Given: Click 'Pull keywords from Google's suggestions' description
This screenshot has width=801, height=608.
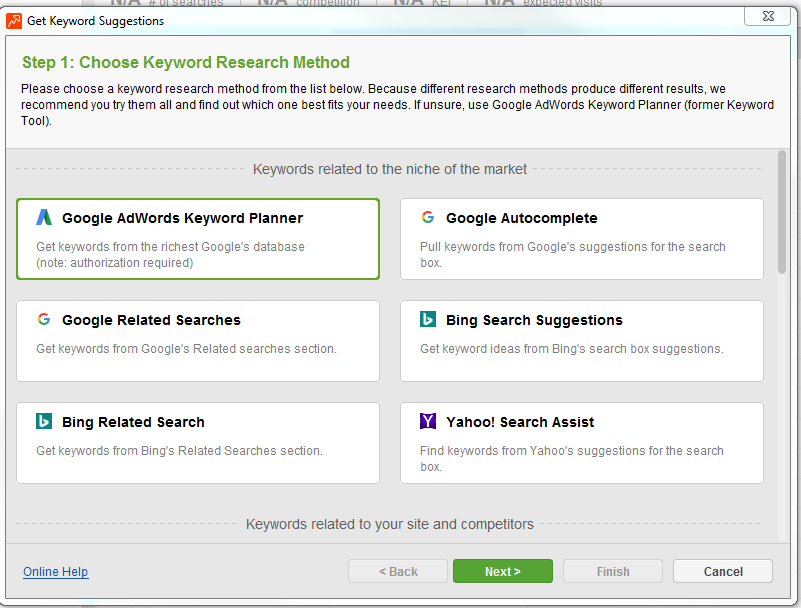Looking at the screenshot, I should [x=573, y=254].
